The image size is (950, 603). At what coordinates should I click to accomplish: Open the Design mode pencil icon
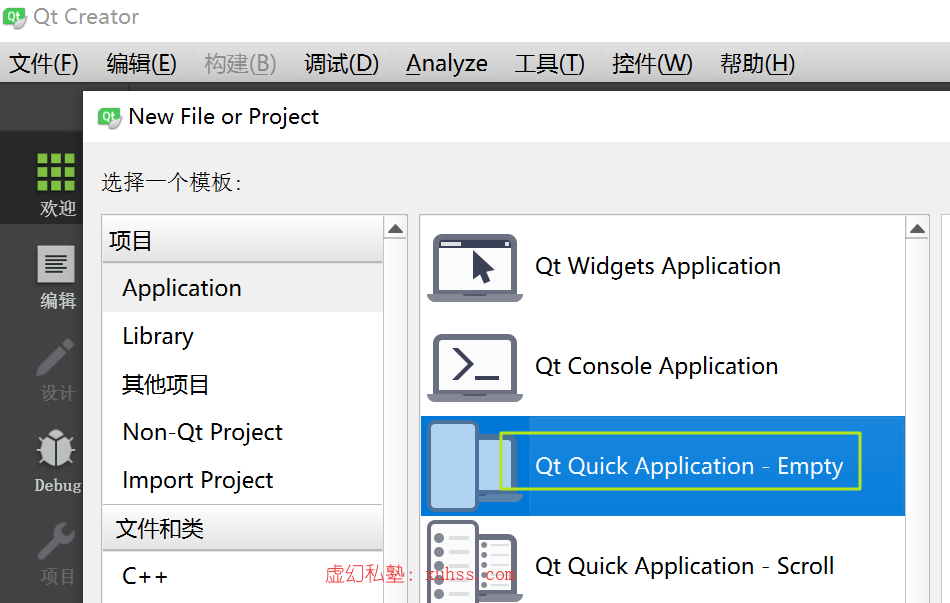click(56, 358)
